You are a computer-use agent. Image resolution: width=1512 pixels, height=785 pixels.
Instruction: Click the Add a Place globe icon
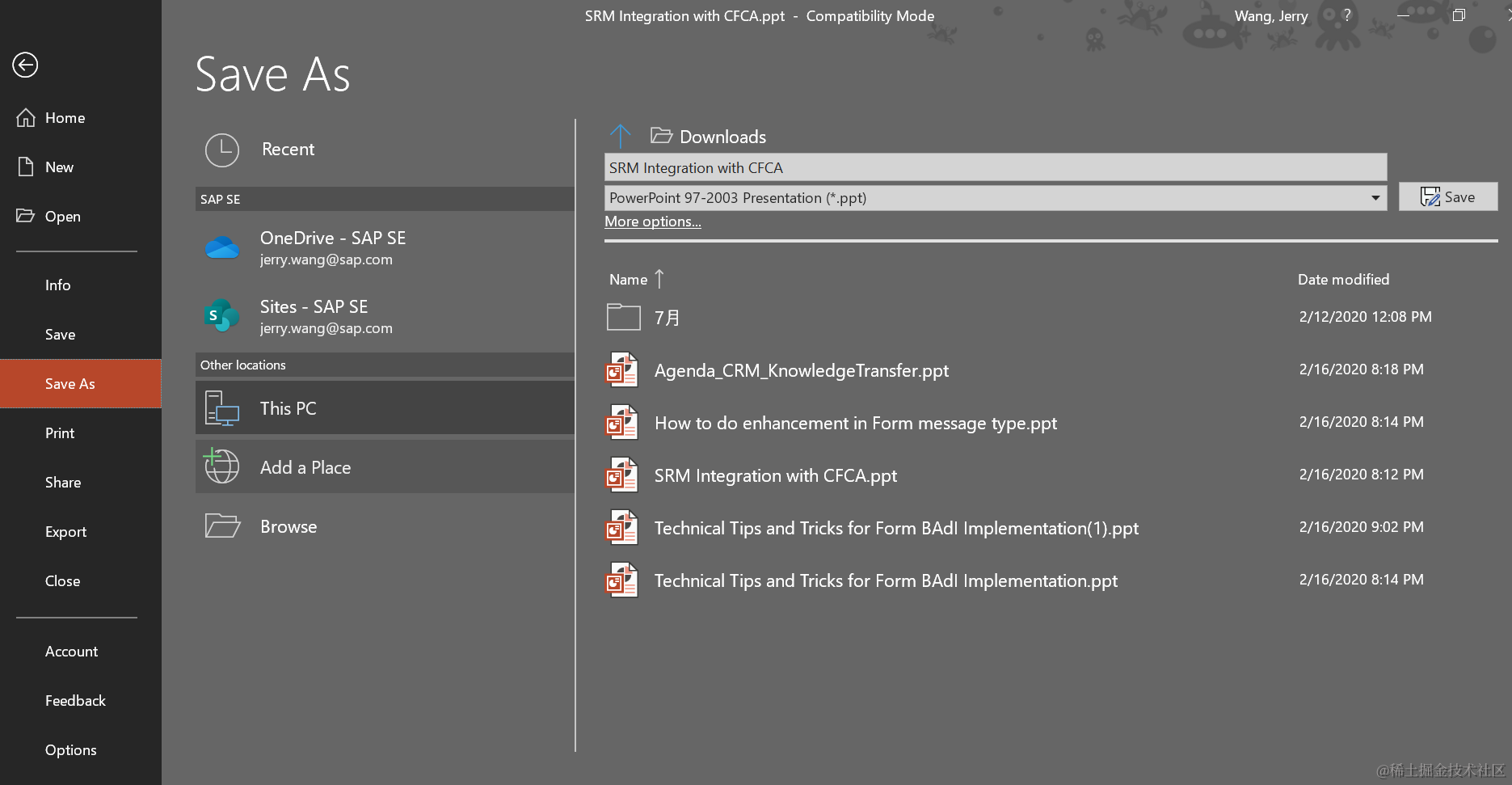pos(221,466)
